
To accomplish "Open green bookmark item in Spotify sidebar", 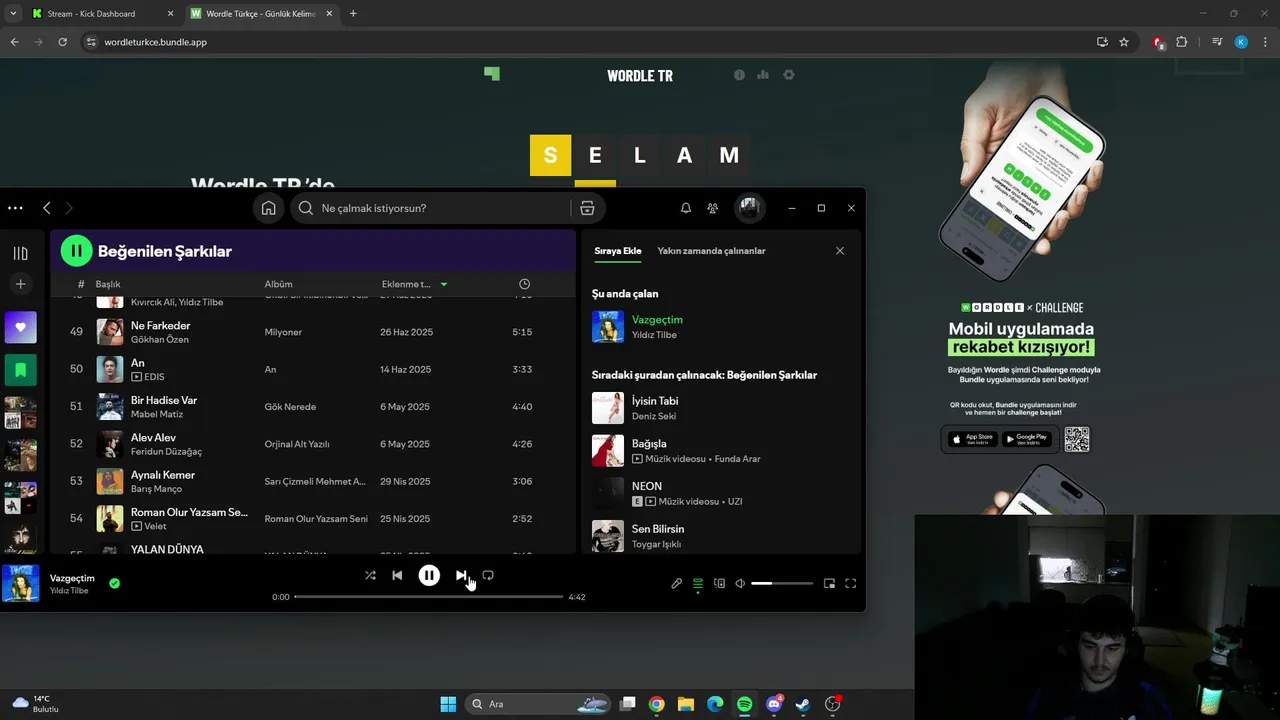I will pos(20,369).
